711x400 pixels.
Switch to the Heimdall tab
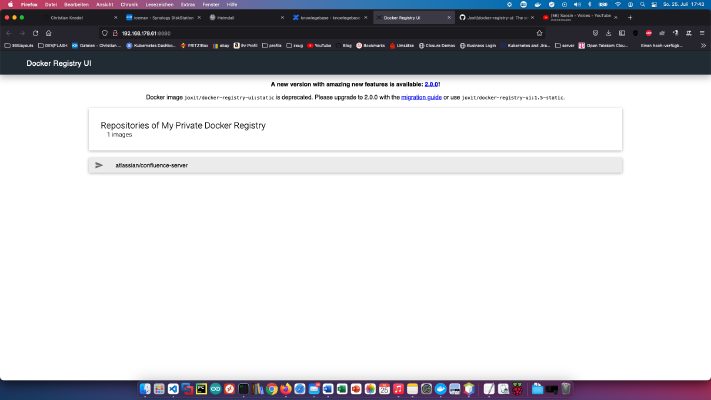pos(247,18)
